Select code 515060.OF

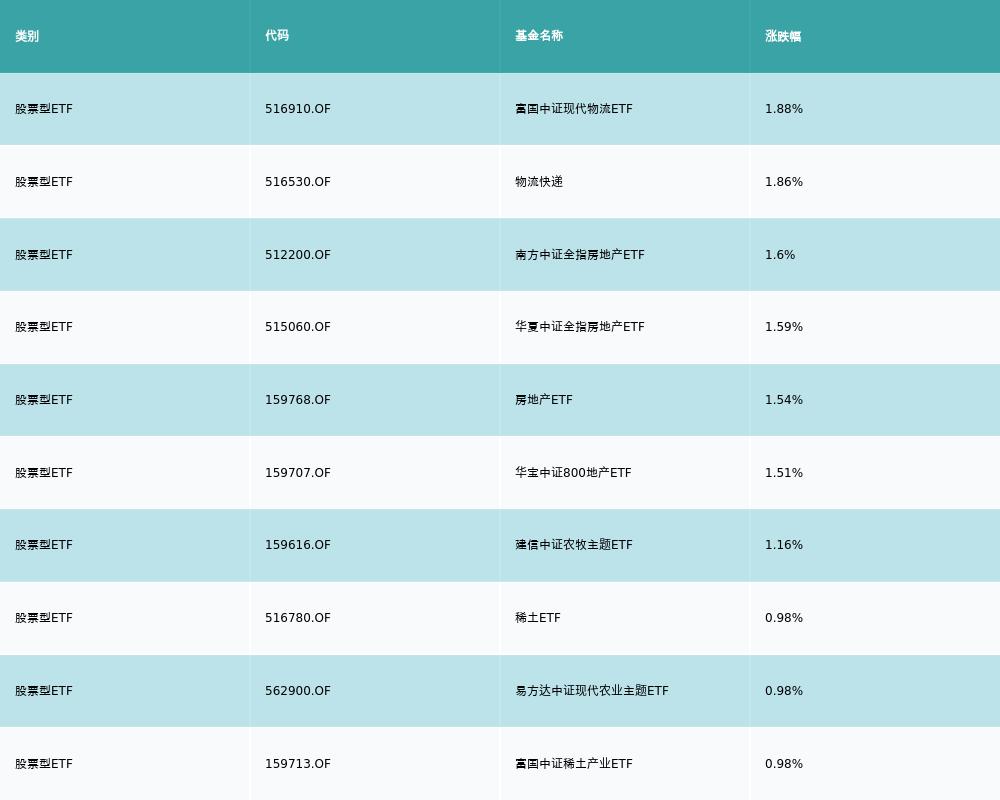point(298,327)
